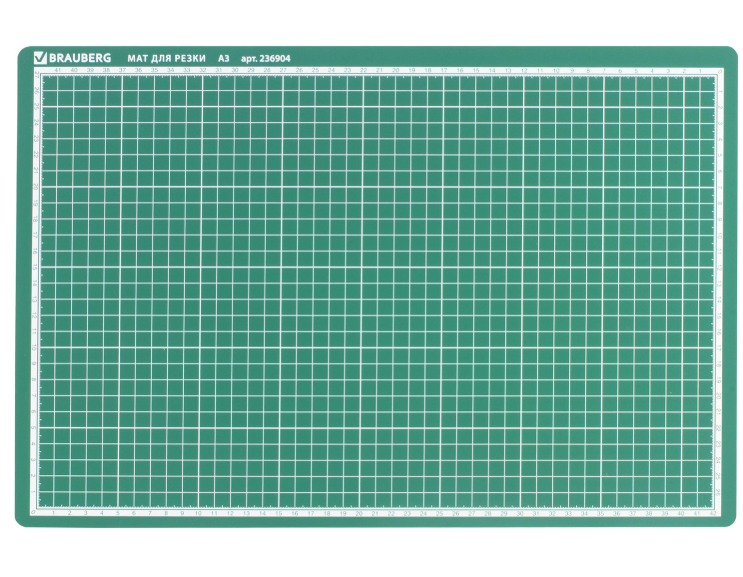This screenshot has width=743, height=577.
Task: Click number 30 on the bottom ruler
Action: pos(520,513)
